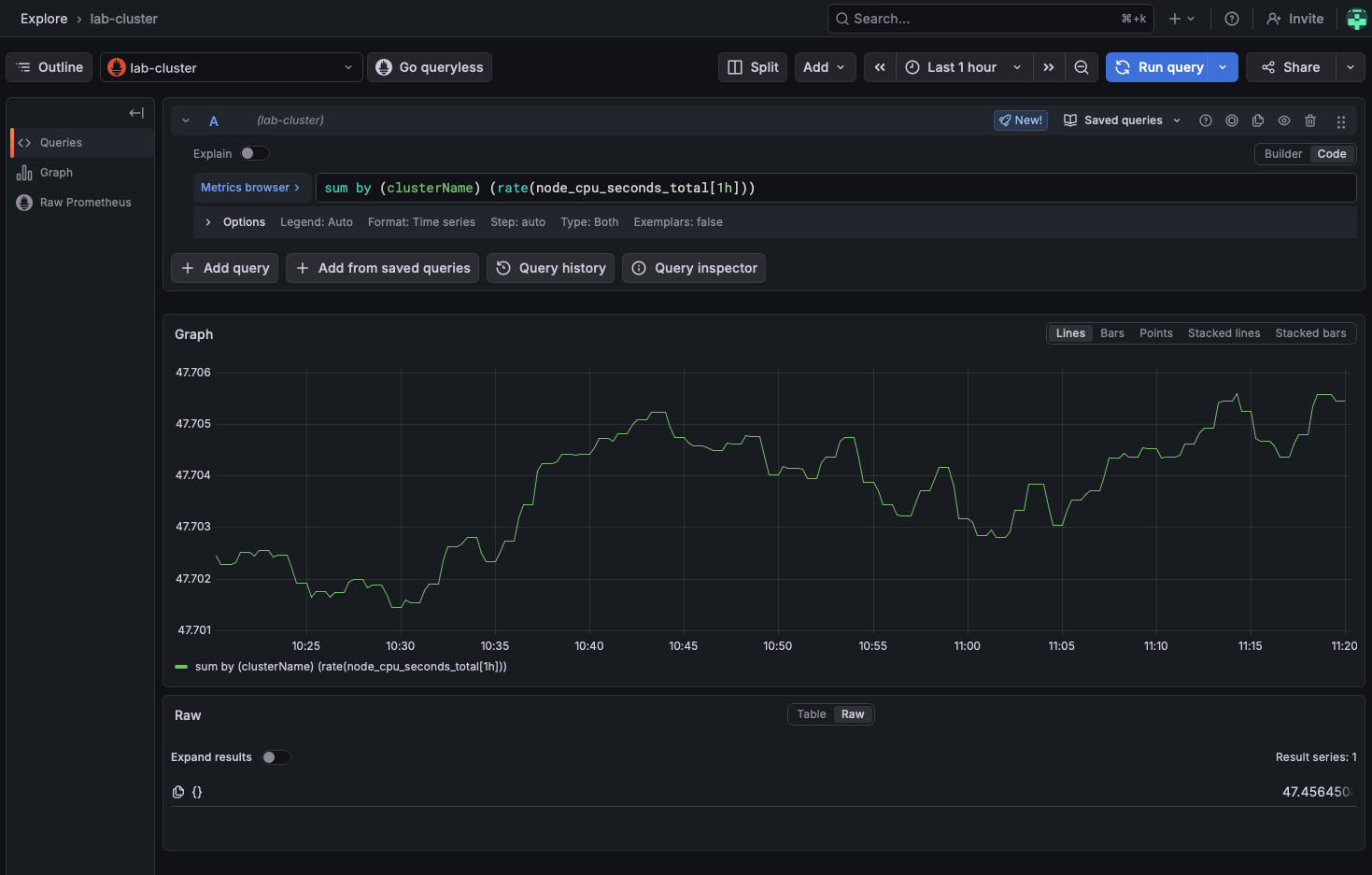Open Query history
Screen dimensions: 1372x875
pyautogui.click(x=550, y=268)
